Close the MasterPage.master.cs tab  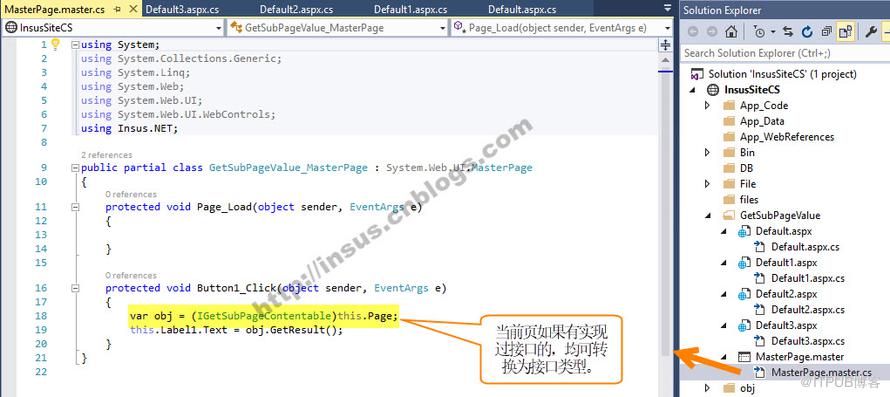pyautogui.click(x=132, y=10)
